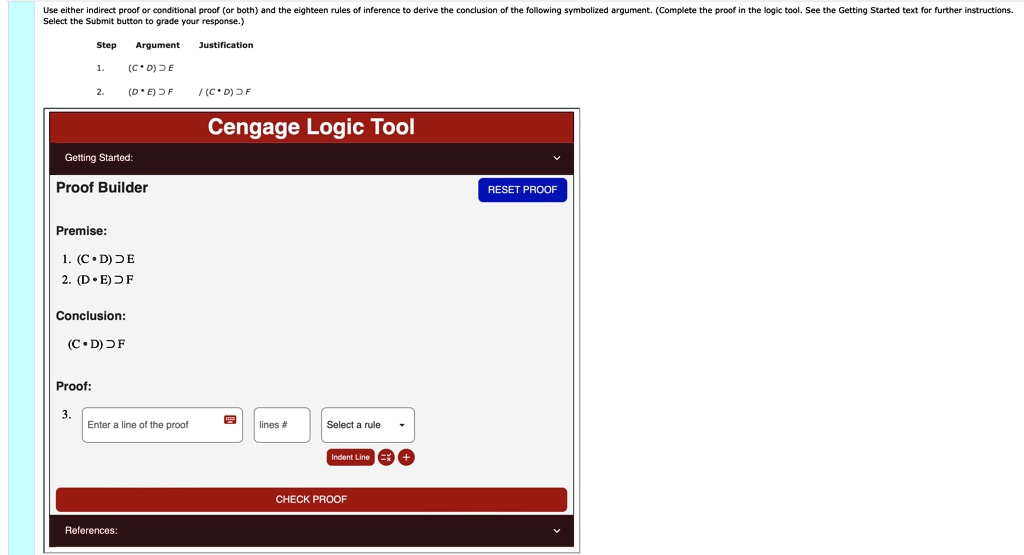The width and height of the screenshot is (1024, 555).
Task: Click the Proof: label
Action: (x=74, y=387)
